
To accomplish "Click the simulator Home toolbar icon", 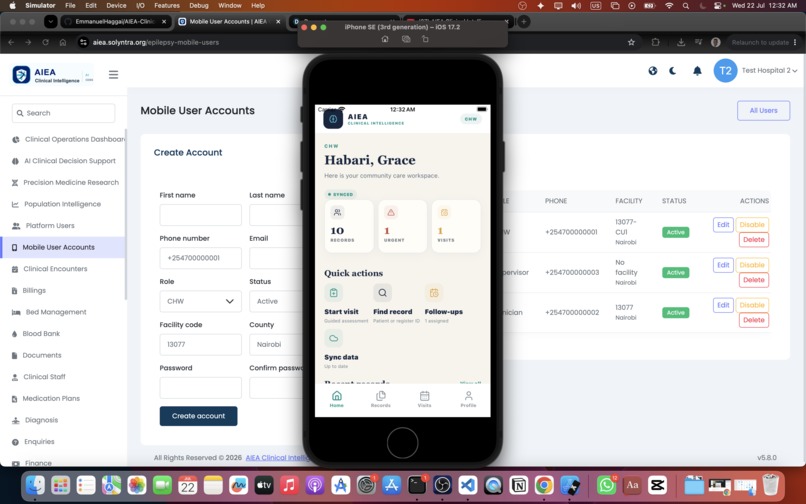I will pos(384,39).
